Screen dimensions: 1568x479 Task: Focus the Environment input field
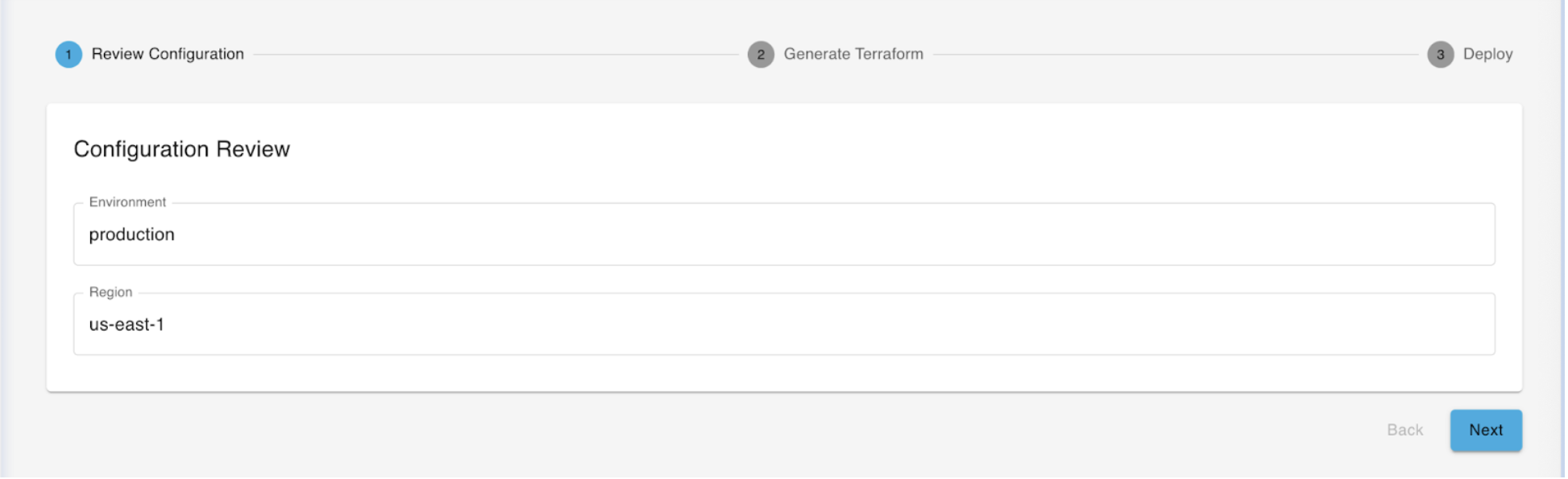(x=783, y=235)
